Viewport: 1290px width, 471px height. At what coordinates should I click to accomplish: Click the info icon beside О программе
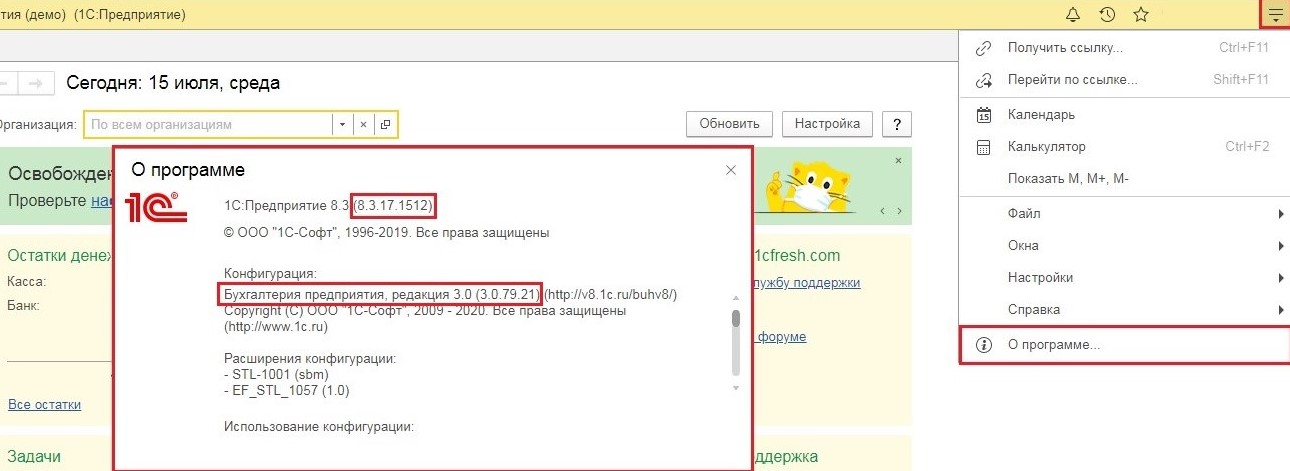pyautogui.click(x=983, y=344)
